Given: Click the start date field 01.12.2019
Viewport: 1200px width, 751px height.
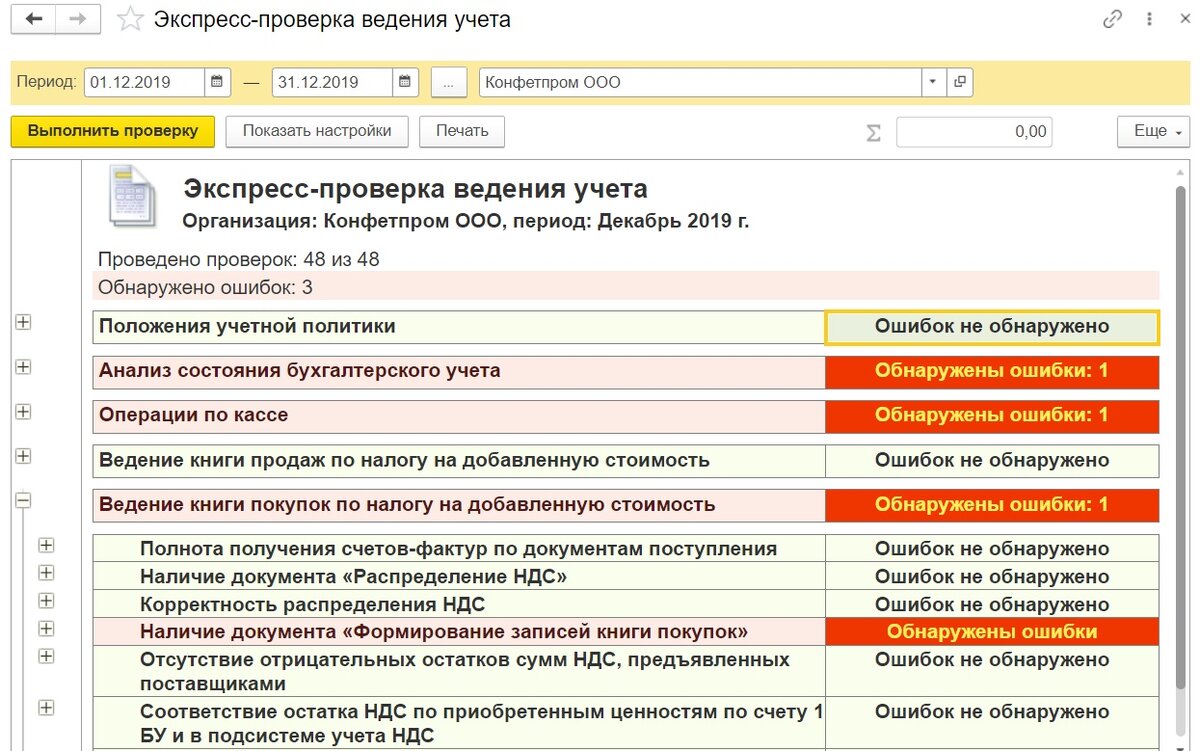Looking at the screenshot, I should click(144, 82).
